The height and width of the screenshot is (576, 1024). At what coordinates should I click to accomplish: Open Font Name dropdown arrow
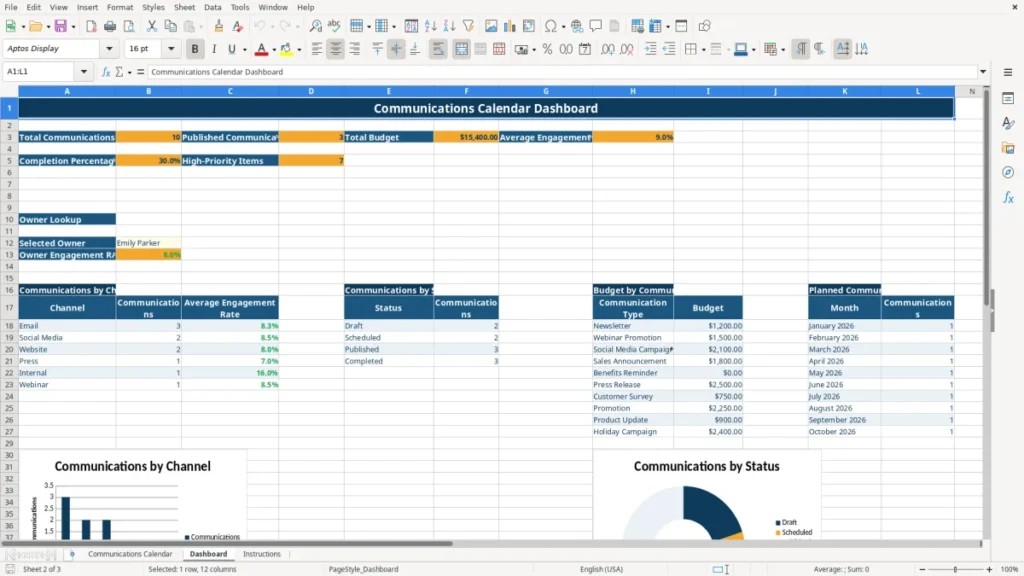109,49
